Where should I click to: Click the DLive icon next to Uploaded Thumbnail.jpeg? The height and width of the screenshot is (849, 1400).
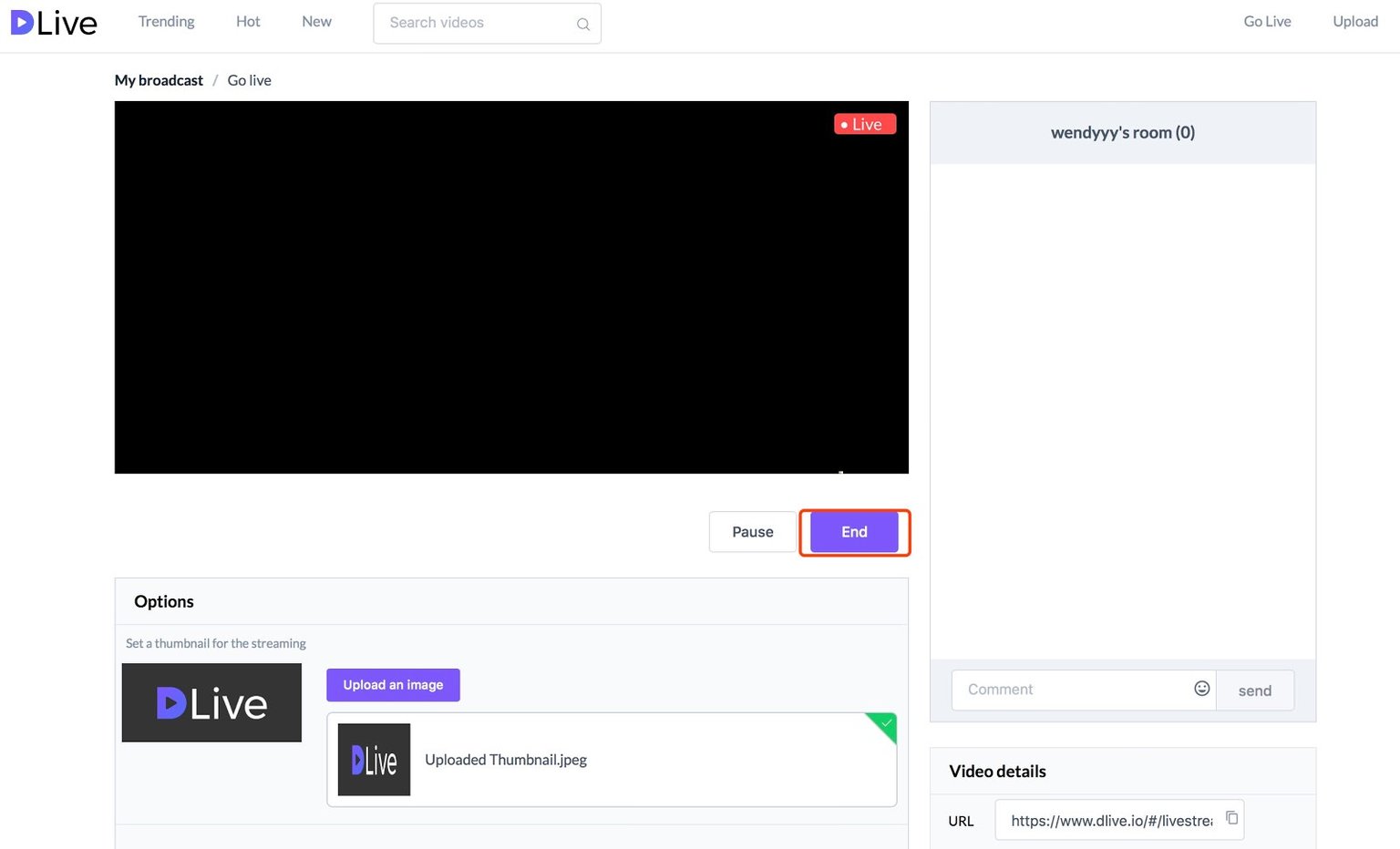pos(374,760)
